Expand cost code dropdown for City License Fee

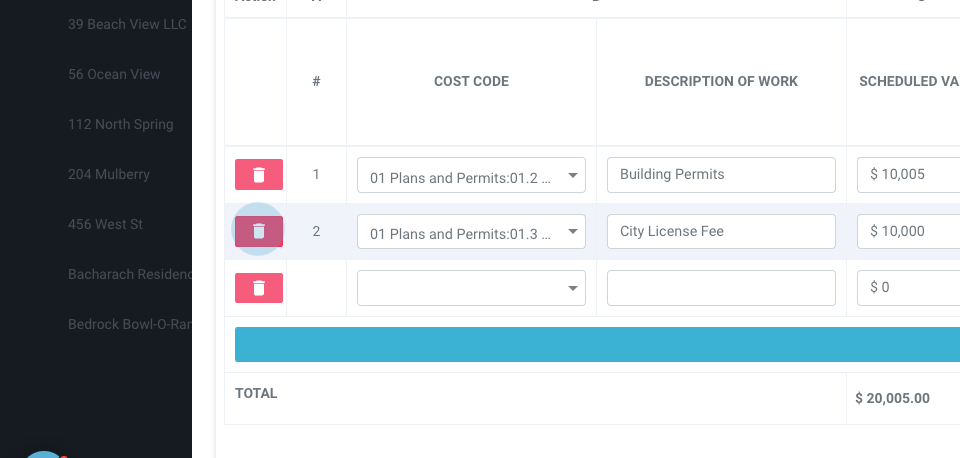471,232
